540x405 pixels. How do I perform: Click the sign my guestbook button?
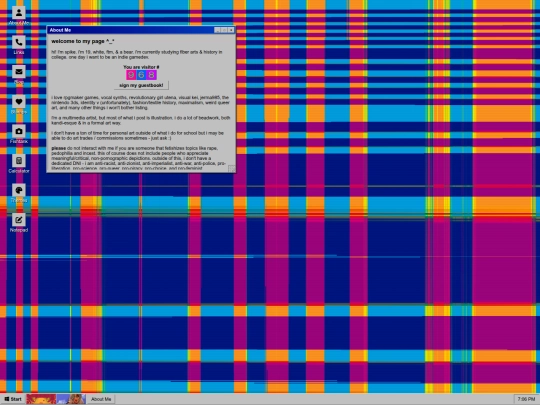[x=141, y=85]
